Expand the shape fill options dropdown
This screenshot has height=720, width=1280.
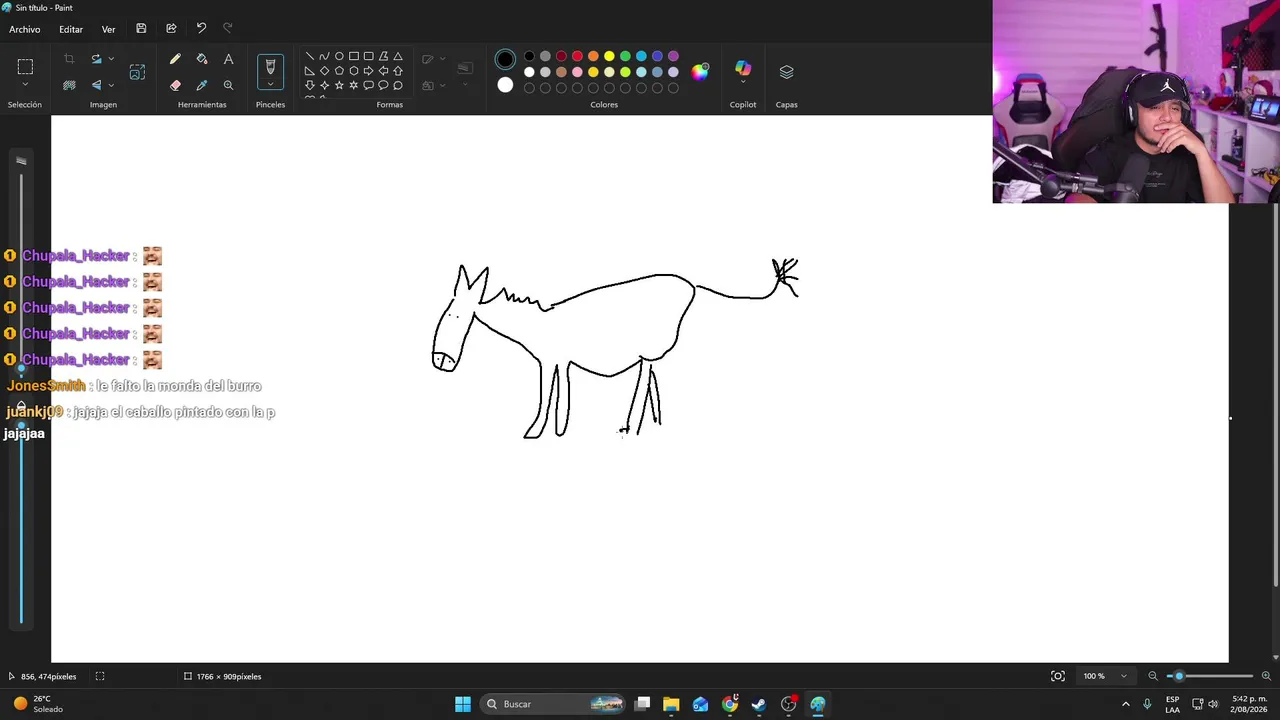pos(443,86)
